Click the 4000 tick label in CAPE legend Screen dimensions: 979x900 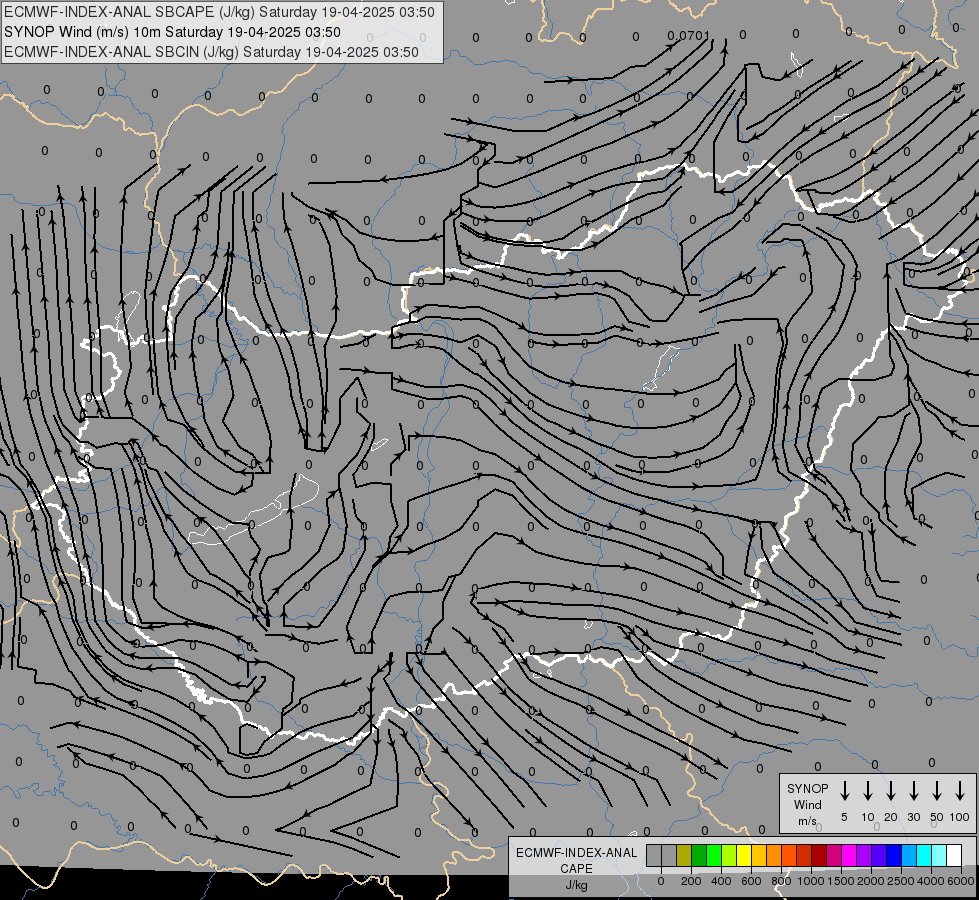(931, 881)
